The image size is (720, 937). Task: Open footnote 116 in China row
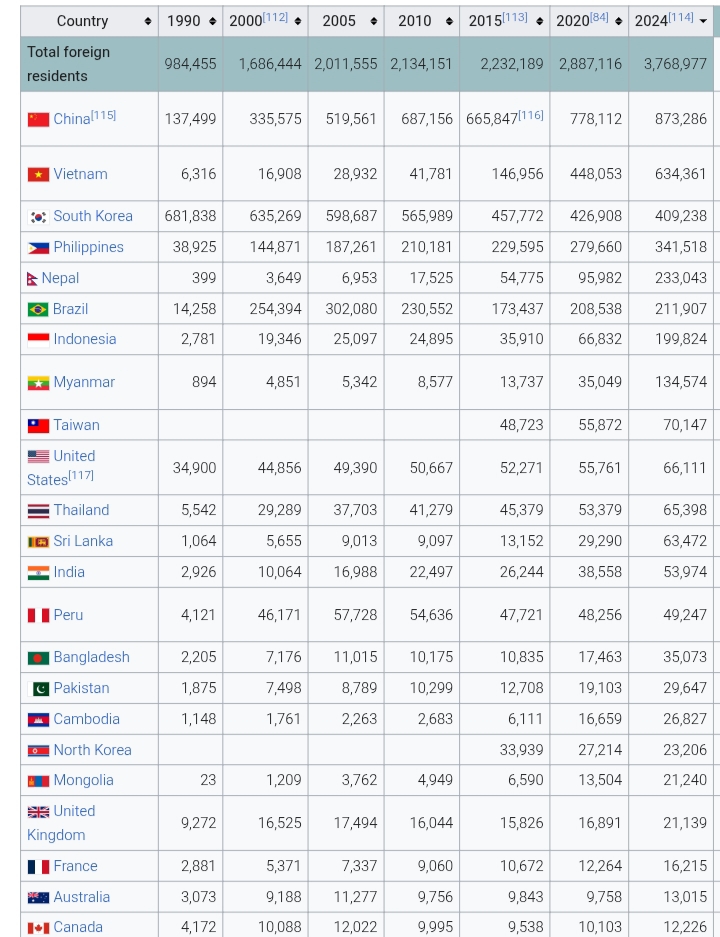click(531, 115)
